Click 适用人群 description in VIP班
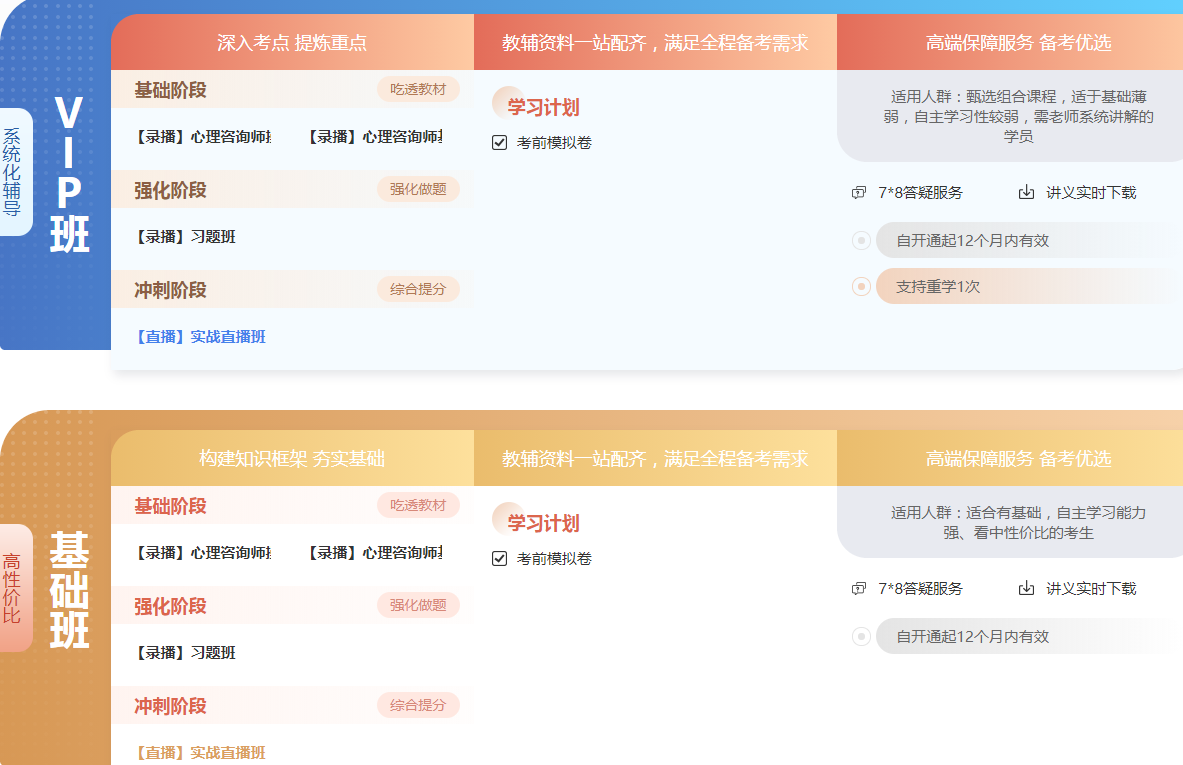Image resolution: width=1183 pixels, height=765 pixels. (x=1018, y=116)
